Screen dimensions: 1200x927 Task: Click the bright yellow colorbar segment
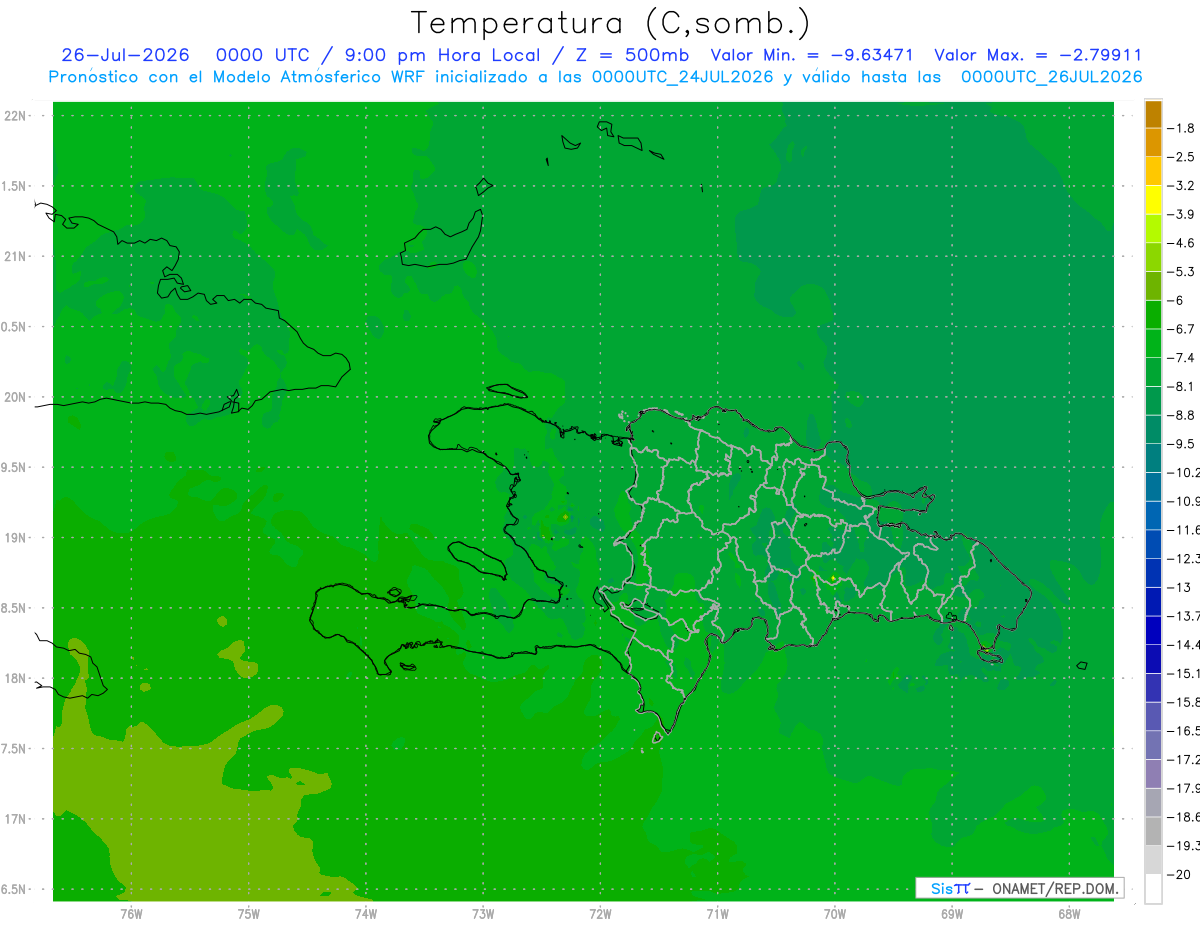(x=1153, y=200)
